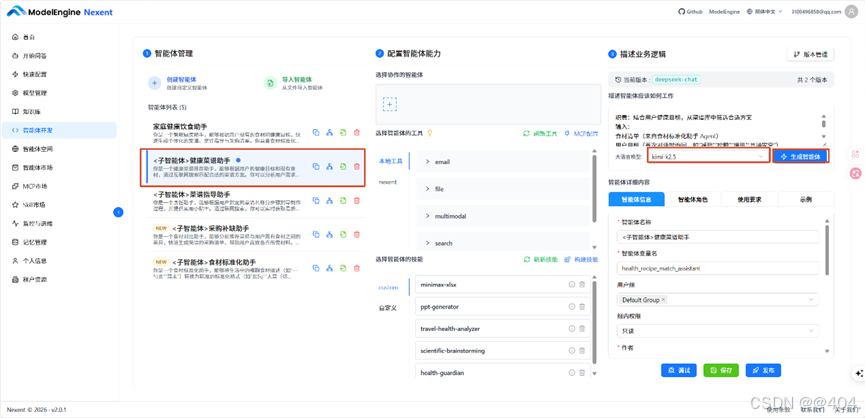This screenshot has width=865, height=418.
Task: Select the 自定义 skill category tab
Action: (x=387, y=308)
